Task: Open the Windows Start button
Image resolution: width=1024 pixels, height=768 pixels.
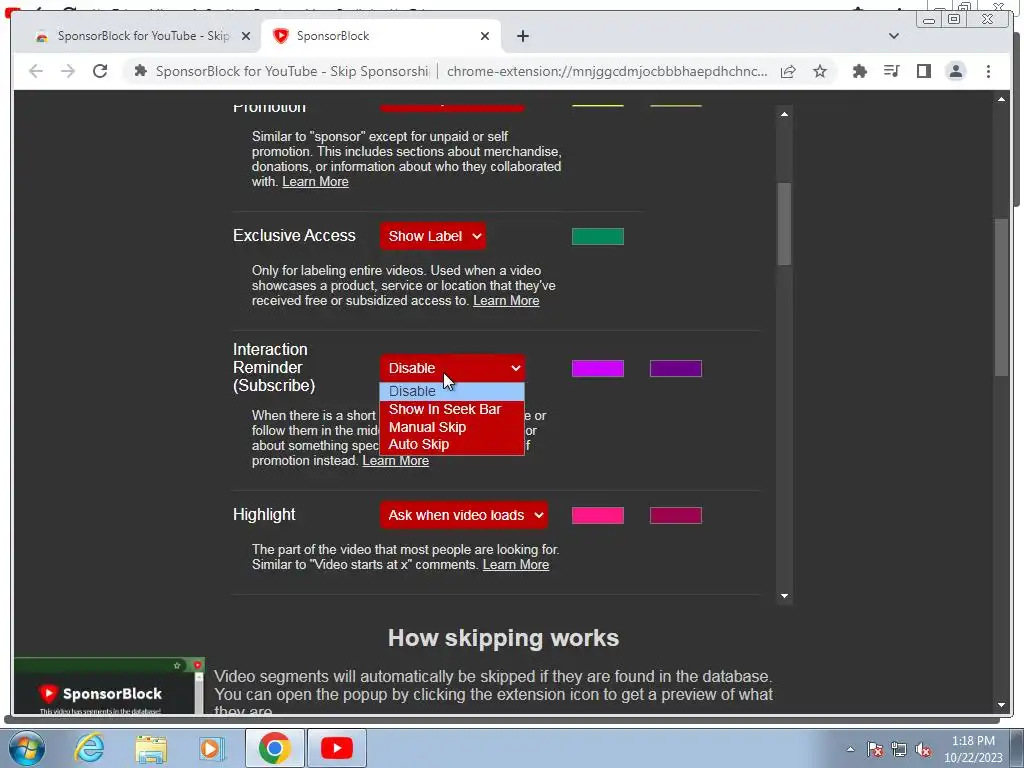Action: [25, 748]
